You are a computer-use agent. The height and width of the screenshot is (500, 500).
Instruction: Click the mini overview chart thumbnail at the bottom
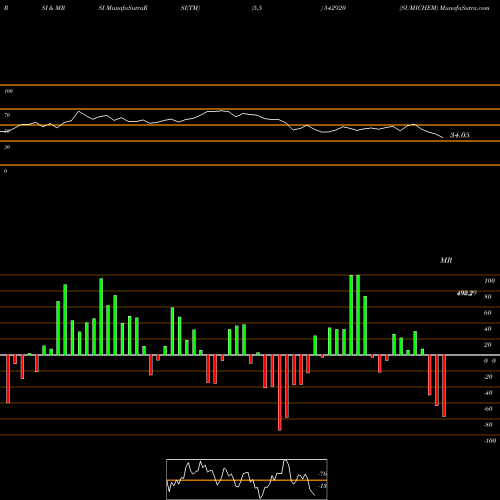pyautogui.click(x=247, y=479)
